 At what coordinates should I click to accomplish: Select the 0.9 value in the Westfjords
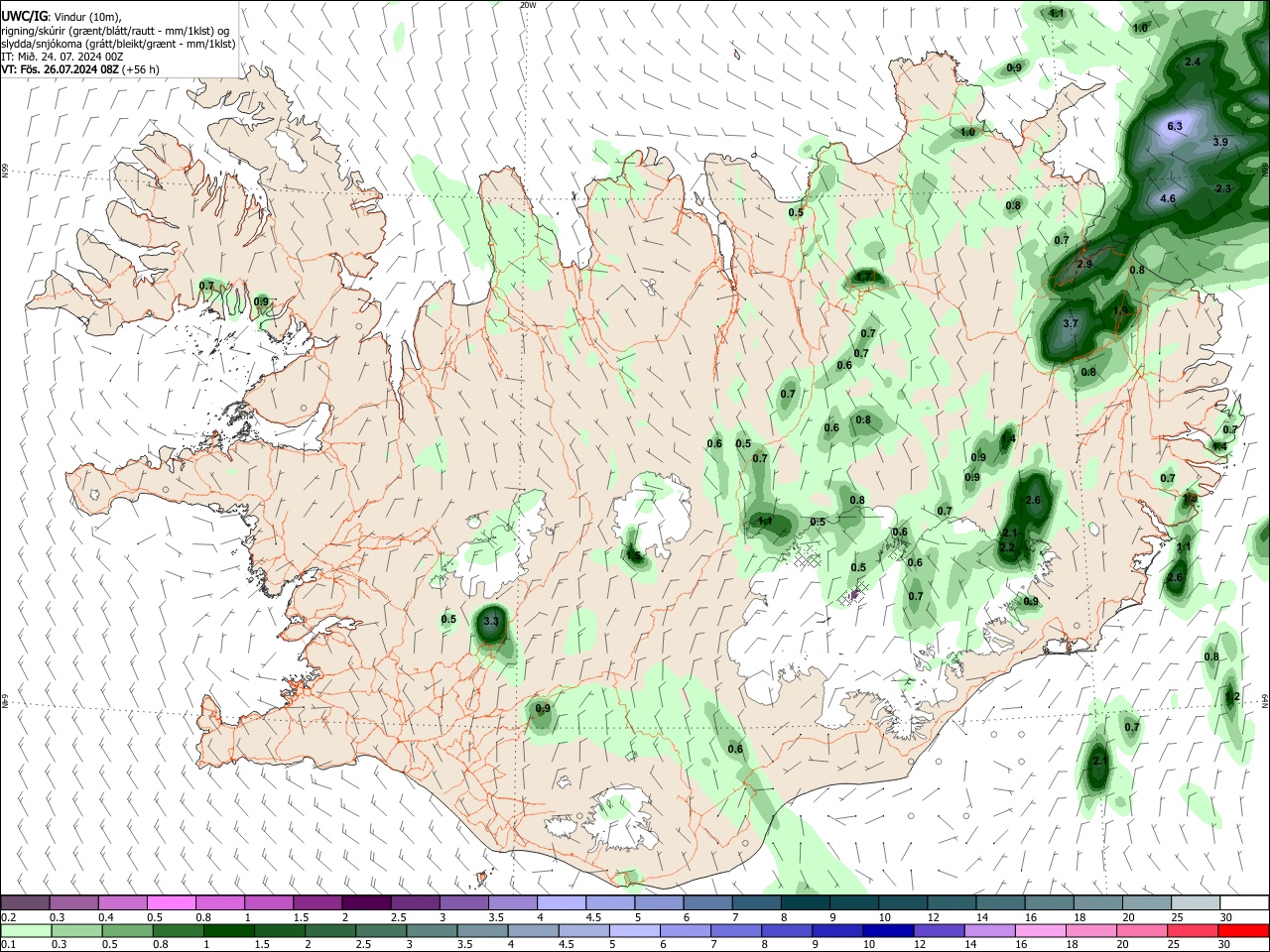(x=261, y=301)
